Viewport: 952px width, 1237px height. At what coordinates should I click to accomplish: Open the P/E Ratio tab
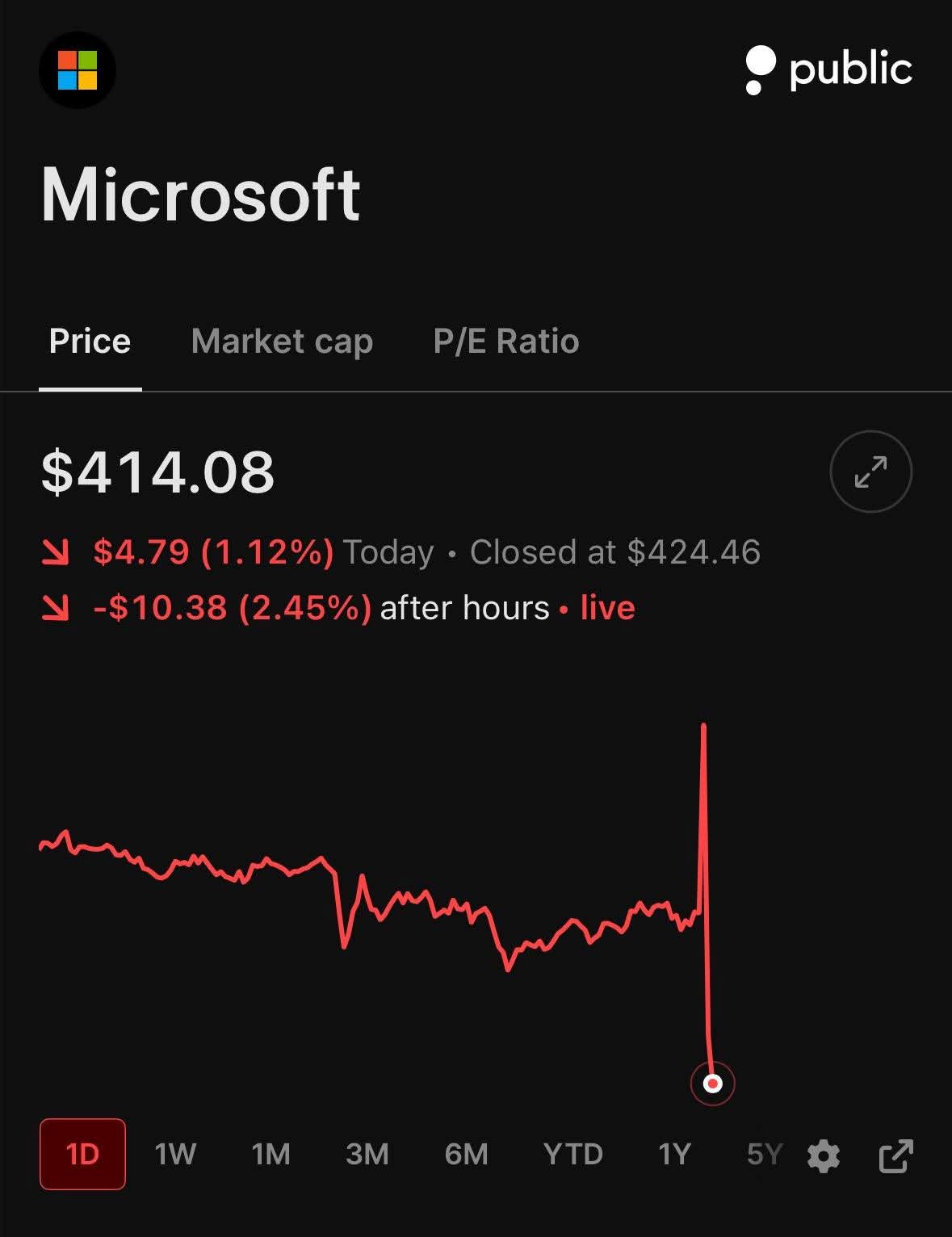pyautogui.click(x=506, y=342)
